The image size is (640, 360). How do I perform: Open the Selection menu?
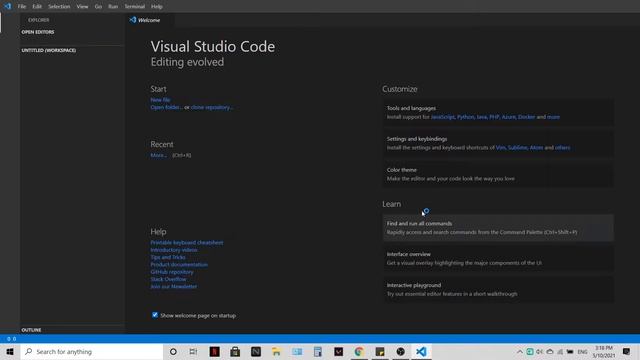coord(59,7)
